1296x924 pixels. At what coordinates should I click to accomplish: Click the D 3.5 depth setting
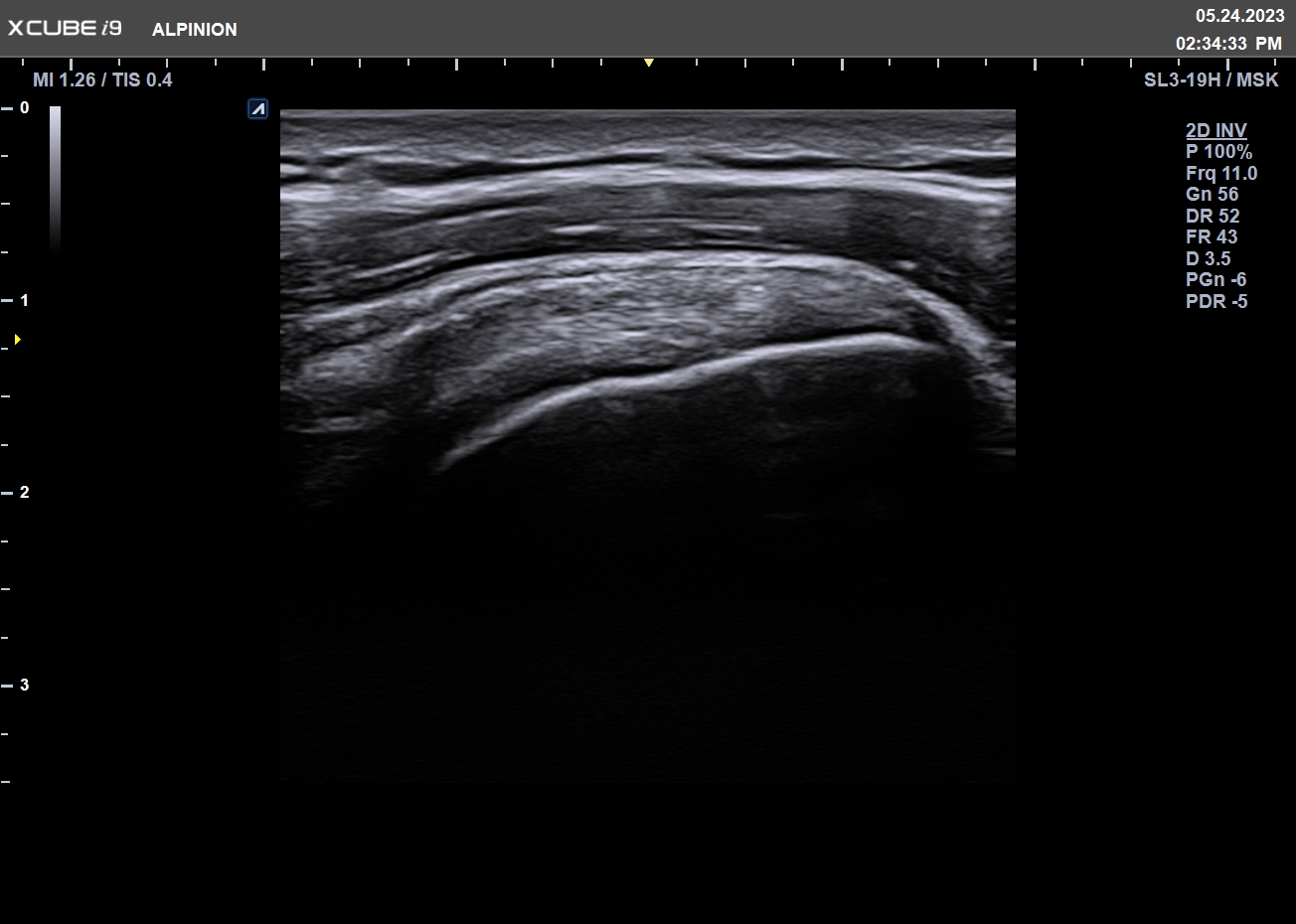click(1208, 258)
